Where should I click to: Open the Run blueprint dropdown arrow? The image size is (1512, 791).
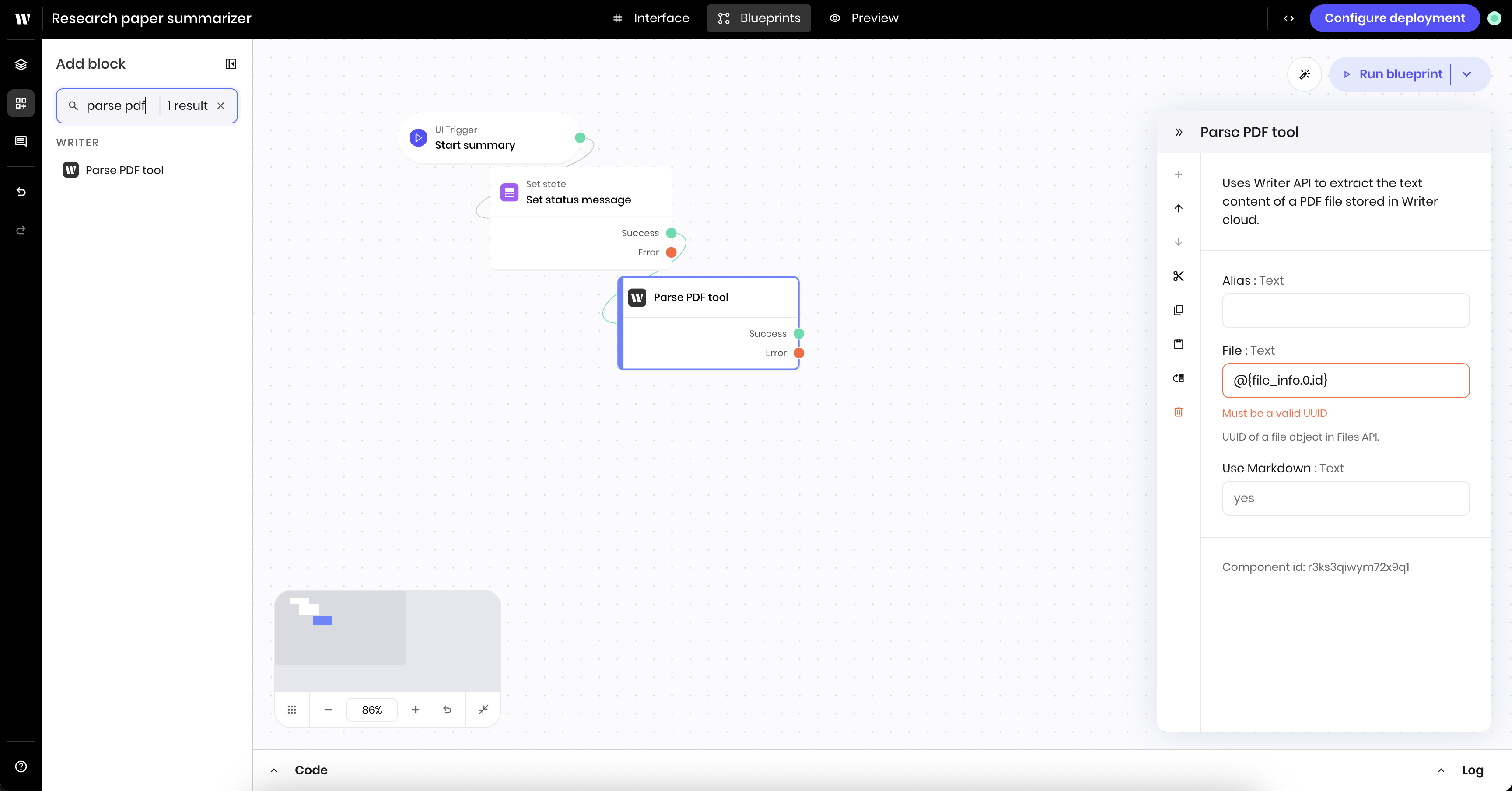[x=1467, y=74]
